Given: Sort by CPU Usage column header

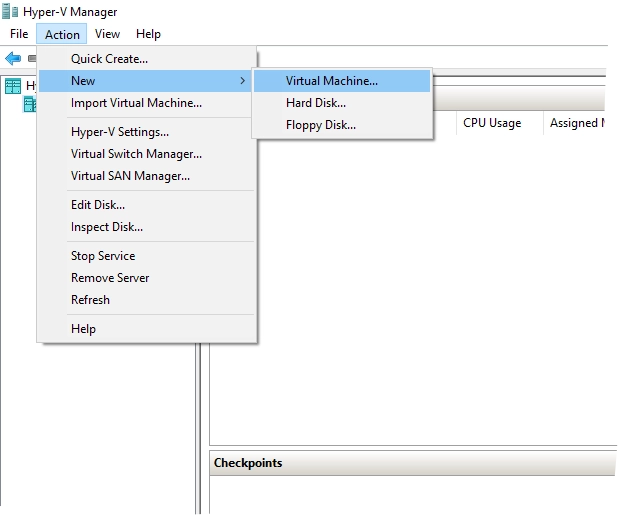Looking at the screenshot, I should coord(500,123).
